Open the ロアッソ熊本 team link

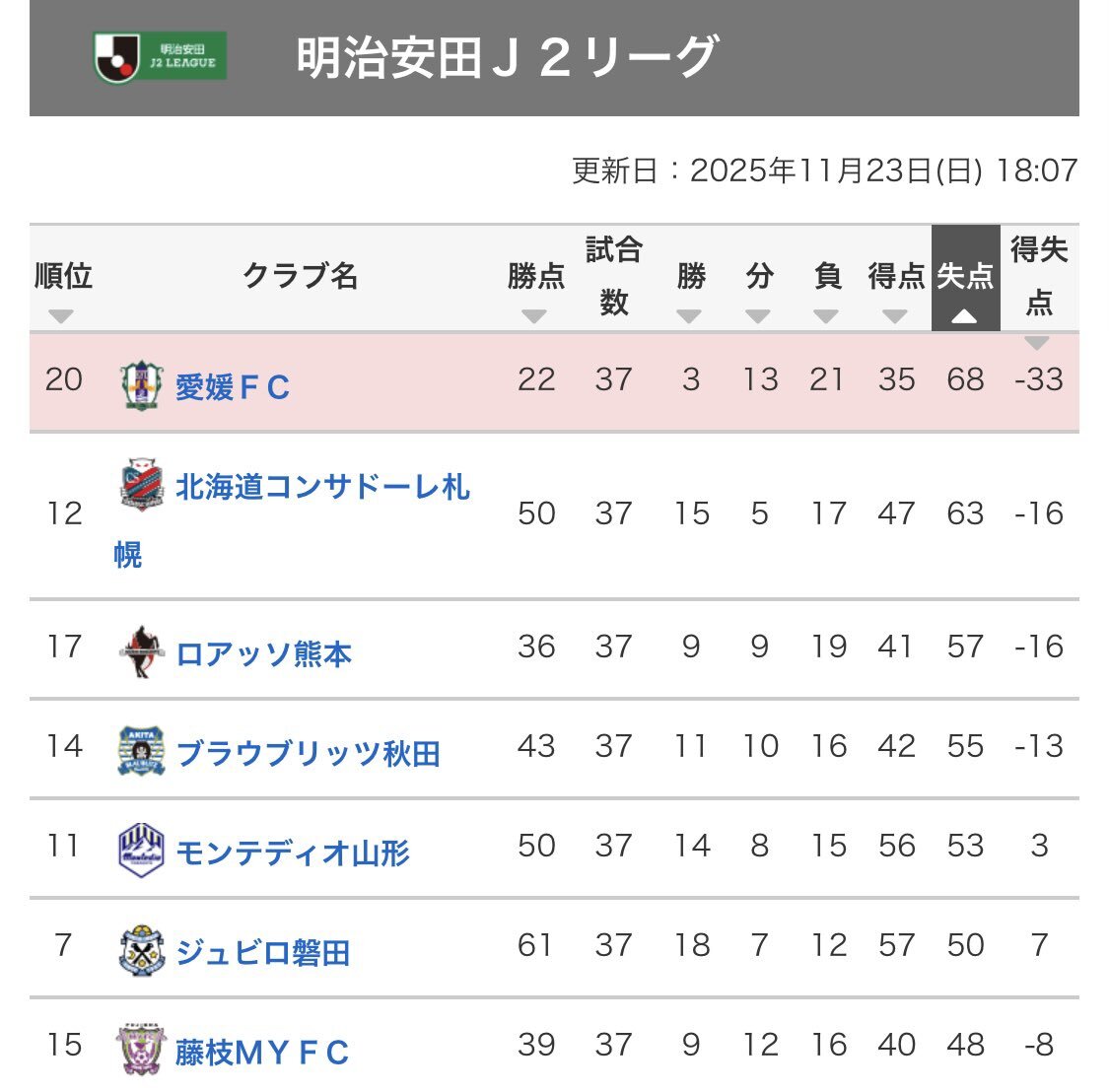click(263, 654)
